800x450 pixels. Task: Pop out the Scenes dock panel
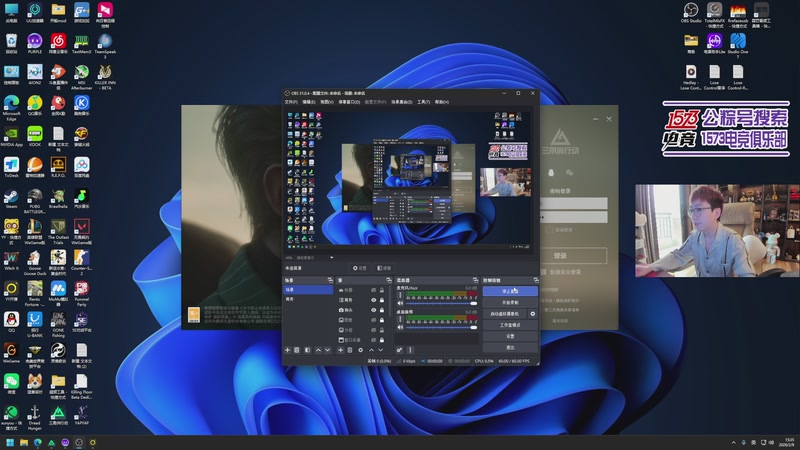tap(330, 280)
